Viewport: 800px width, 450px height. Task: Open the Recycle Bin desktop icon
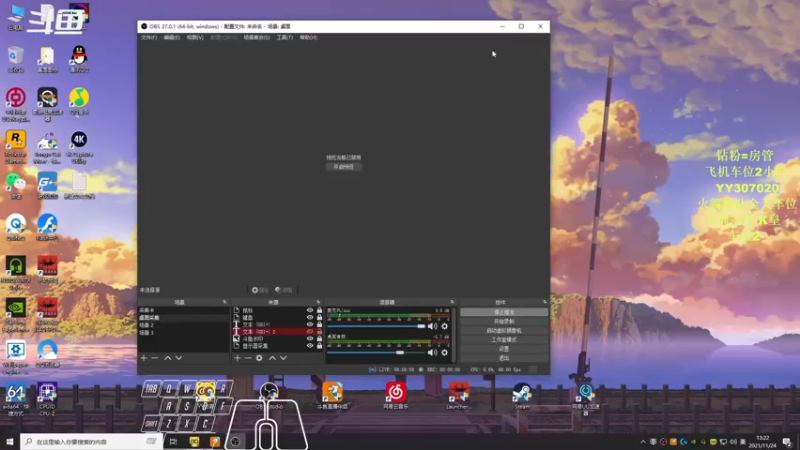pos(16,59)
